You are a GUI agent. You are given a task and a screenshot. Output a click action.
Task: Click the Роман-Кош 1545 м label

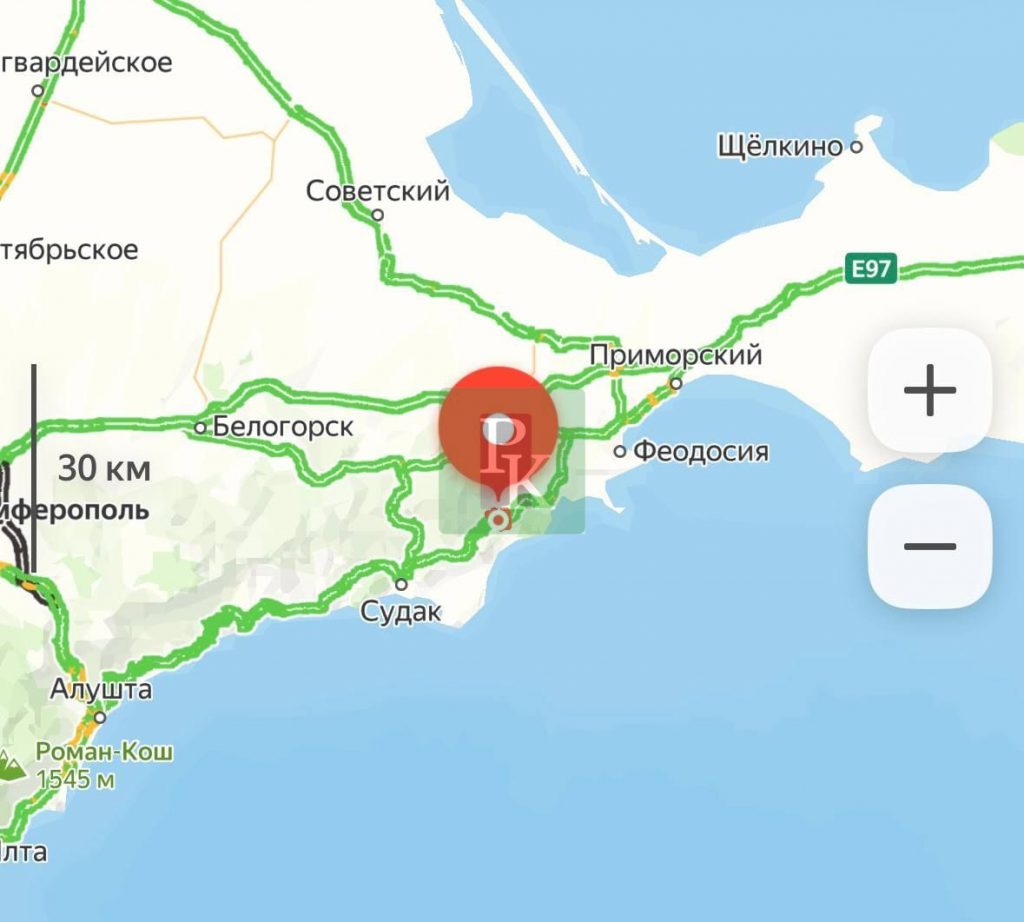104,765
